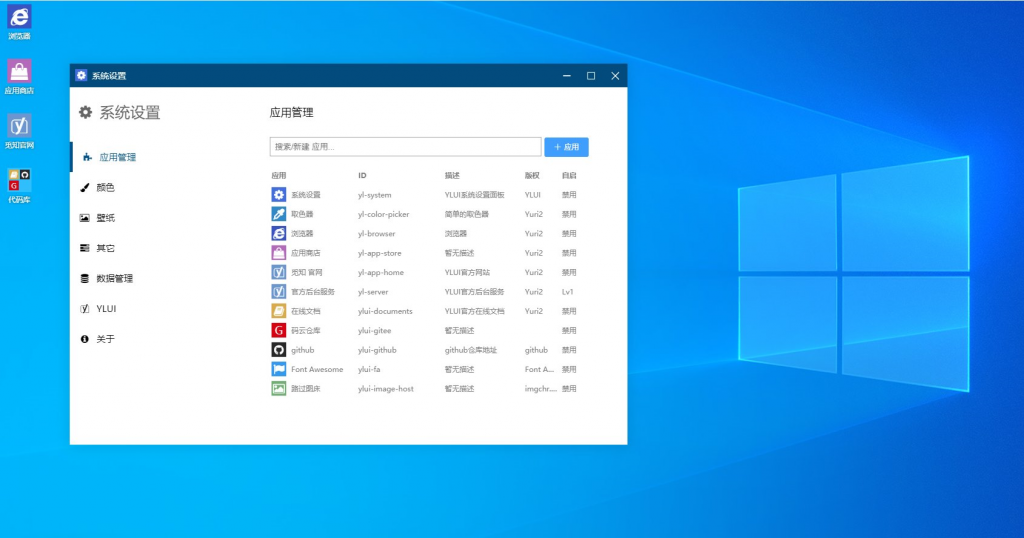This screenshot has height=538, width=1024.
Task: Click the ID cell yl-color-picker
Action: click(x=383, y=214)
